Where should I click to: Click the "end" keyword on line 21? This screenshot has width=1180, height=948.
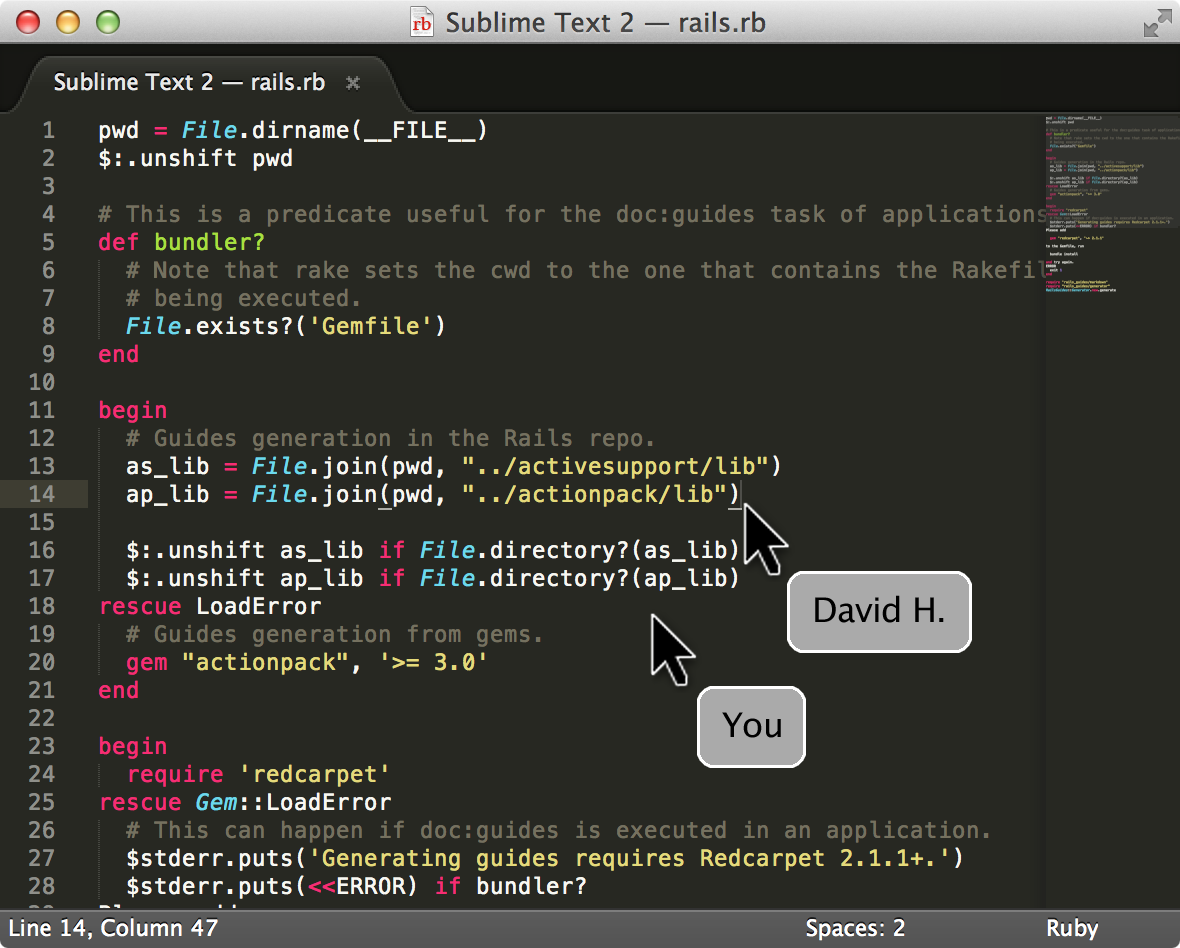[x=119, y=691]
